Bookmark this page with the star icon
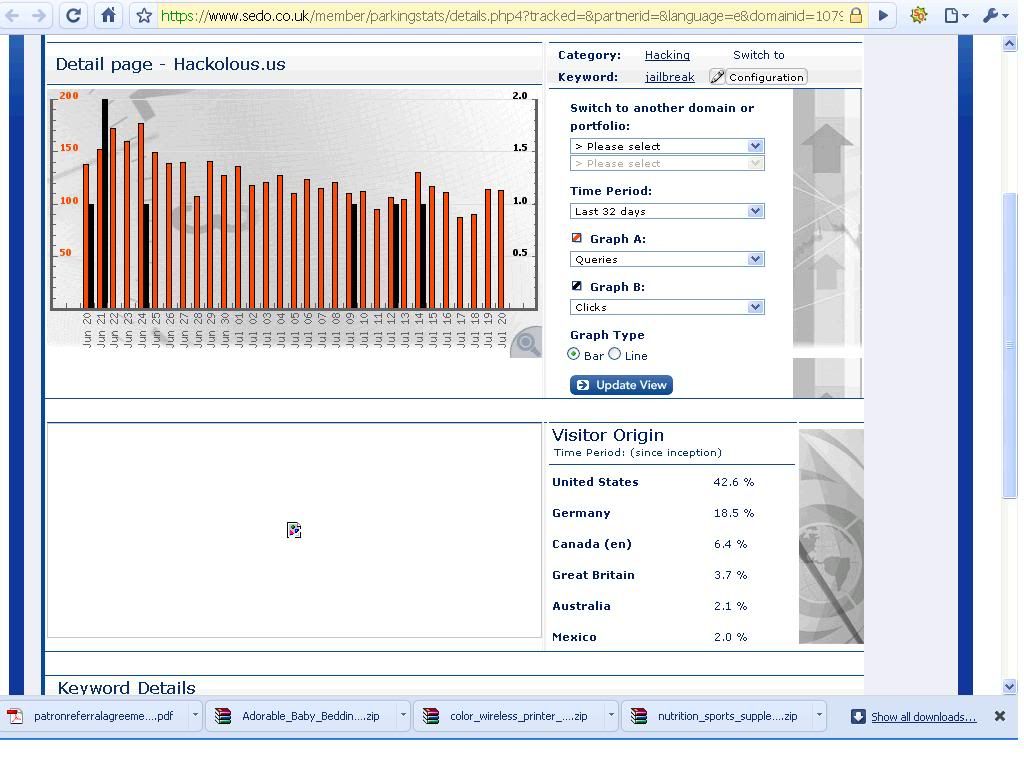 (x=144, y=16)
